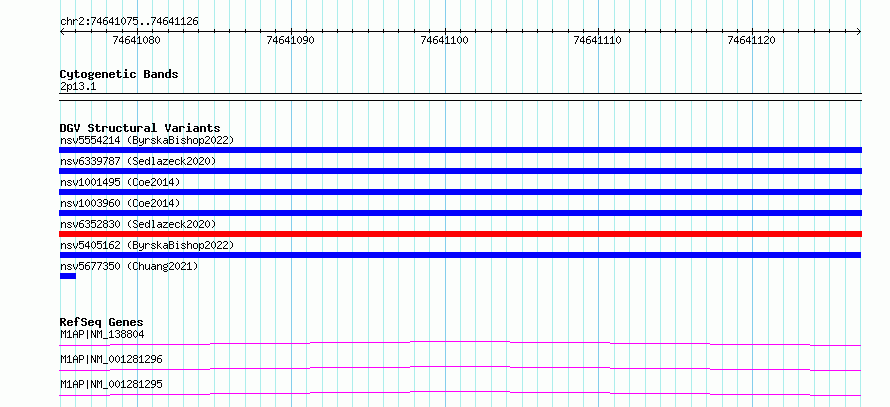The width and height of the screenshot is (890, 407).
Task: Click the blue bar for nsv6339787
Action: (460, 171)
